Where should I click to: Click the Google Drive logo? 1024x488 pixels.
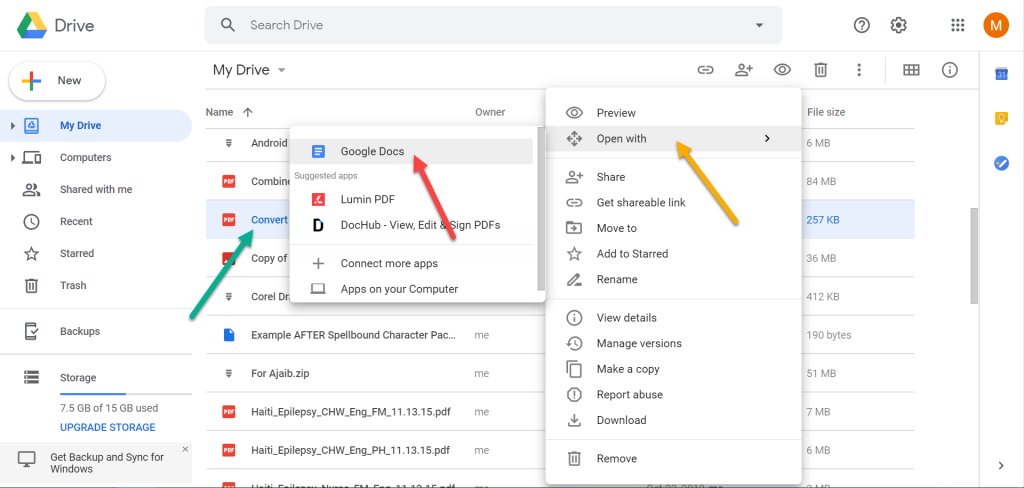[31, 25]
